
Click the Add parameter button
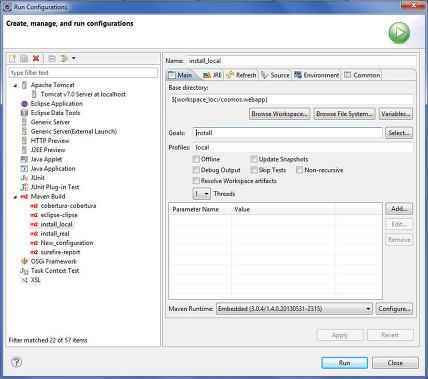coord(399,209)
